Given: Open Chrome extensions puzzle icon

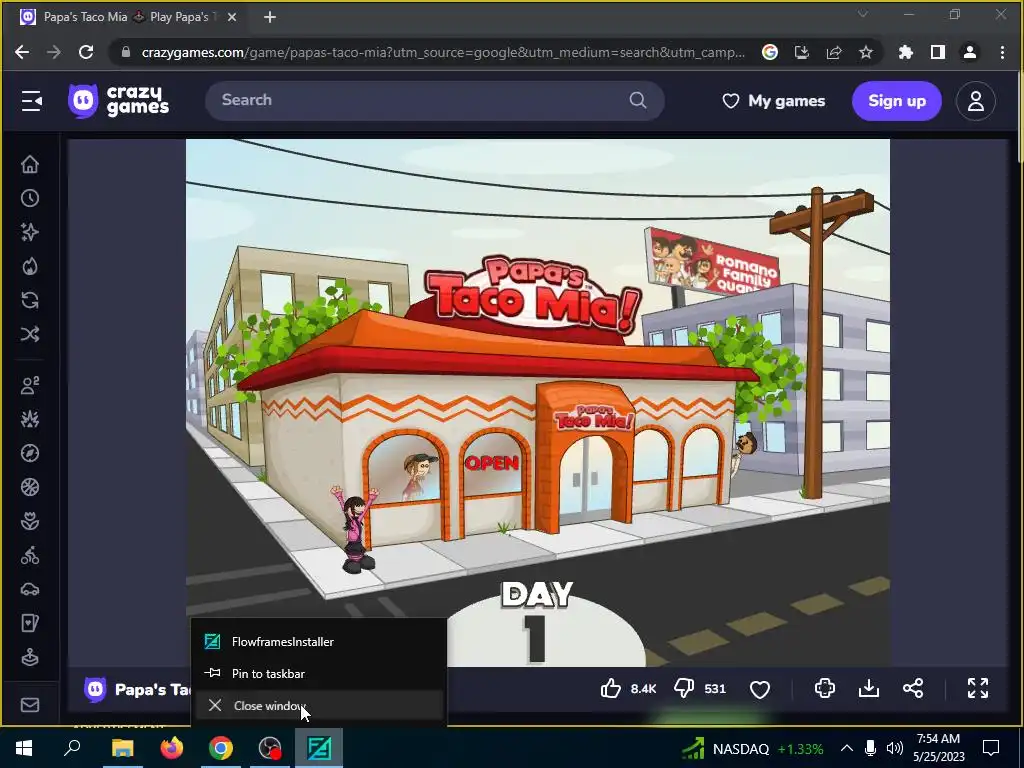Looking at the screenshot, I should [x=906, y=52].
